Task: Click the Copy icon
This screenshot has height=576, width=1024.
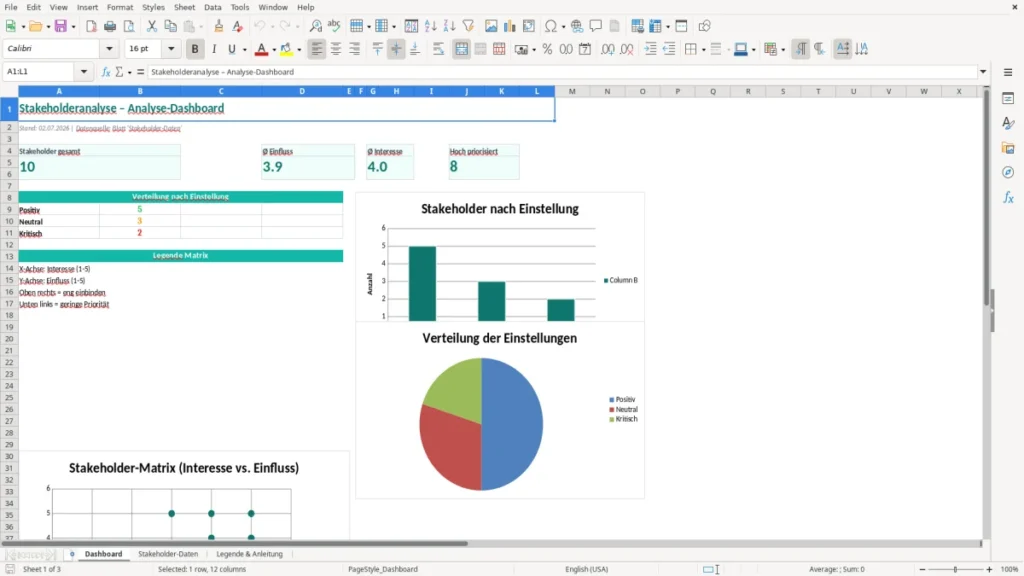Action: coord(170,26)
